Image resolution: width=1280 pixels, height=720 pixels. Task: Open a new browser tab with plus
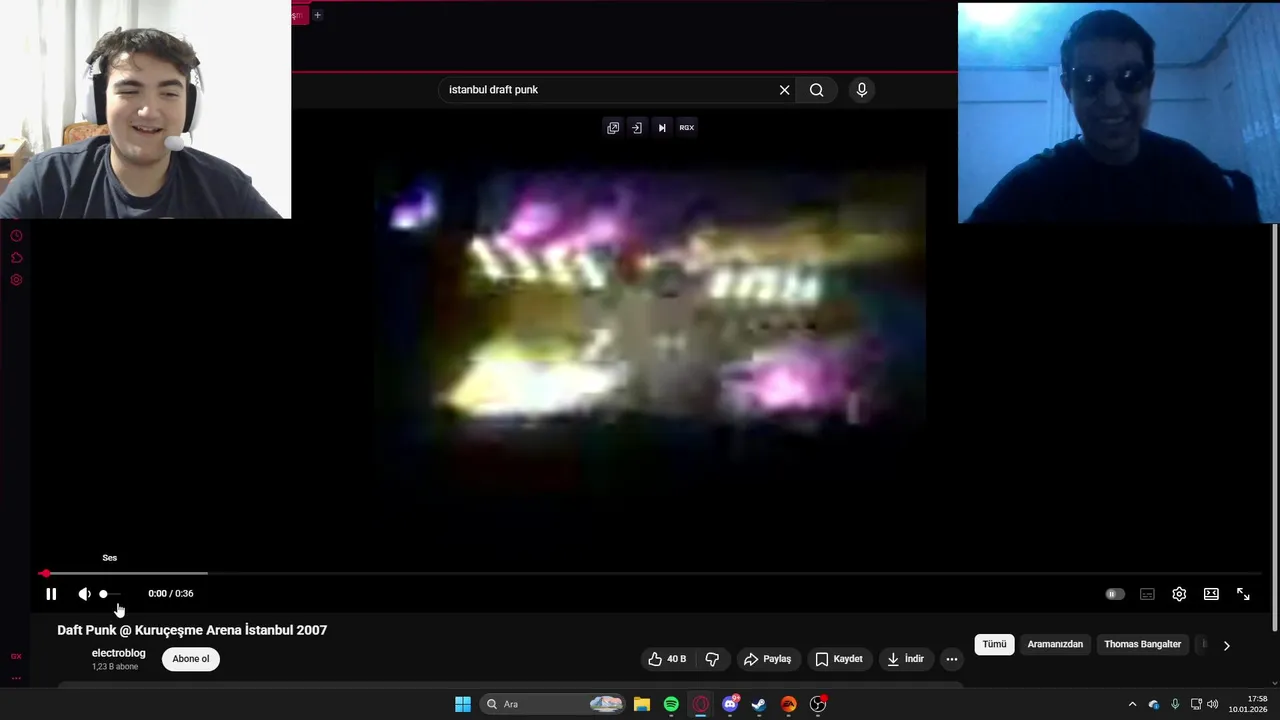[x=317, y=15]
